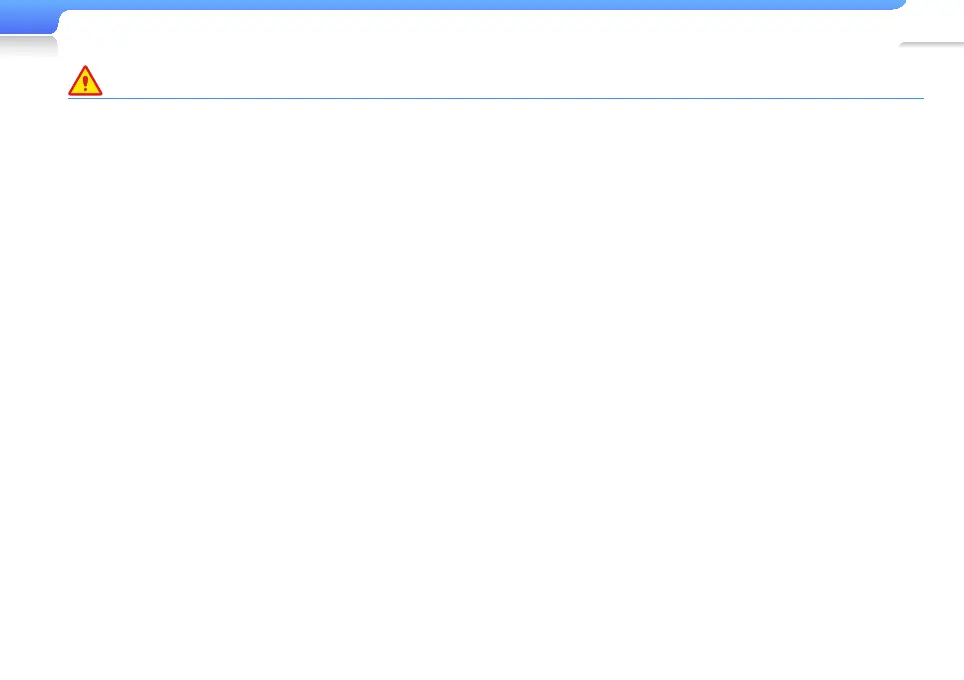The width and height of the screenshot is (964, 680).
Task: Click the gray tab shape at left edge
Action: [28, 46]
